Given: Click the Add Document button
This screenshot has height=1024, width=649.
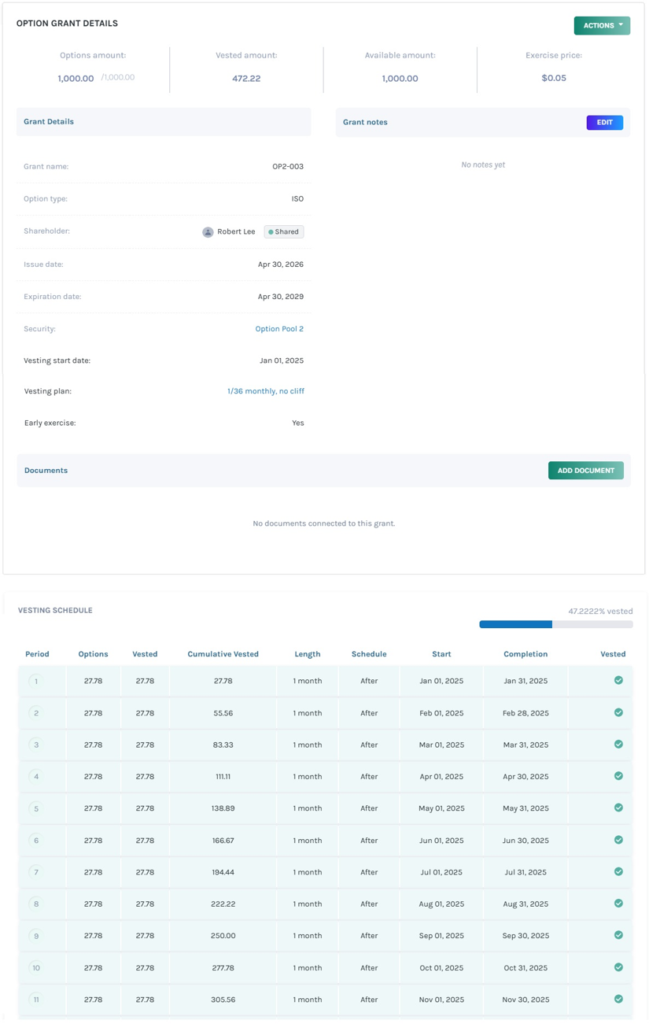Looking at the screenshot, I should [586, 470].
